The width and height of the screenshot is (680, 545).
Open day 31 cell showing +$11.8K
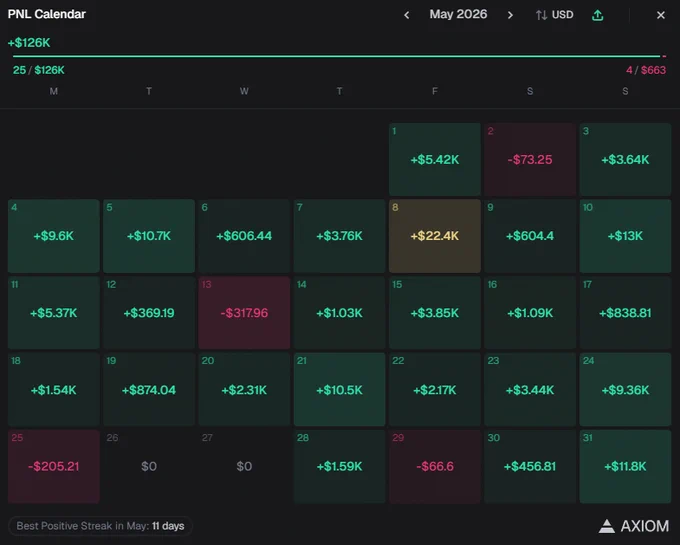pyautogui.click(x=625, y=466)
